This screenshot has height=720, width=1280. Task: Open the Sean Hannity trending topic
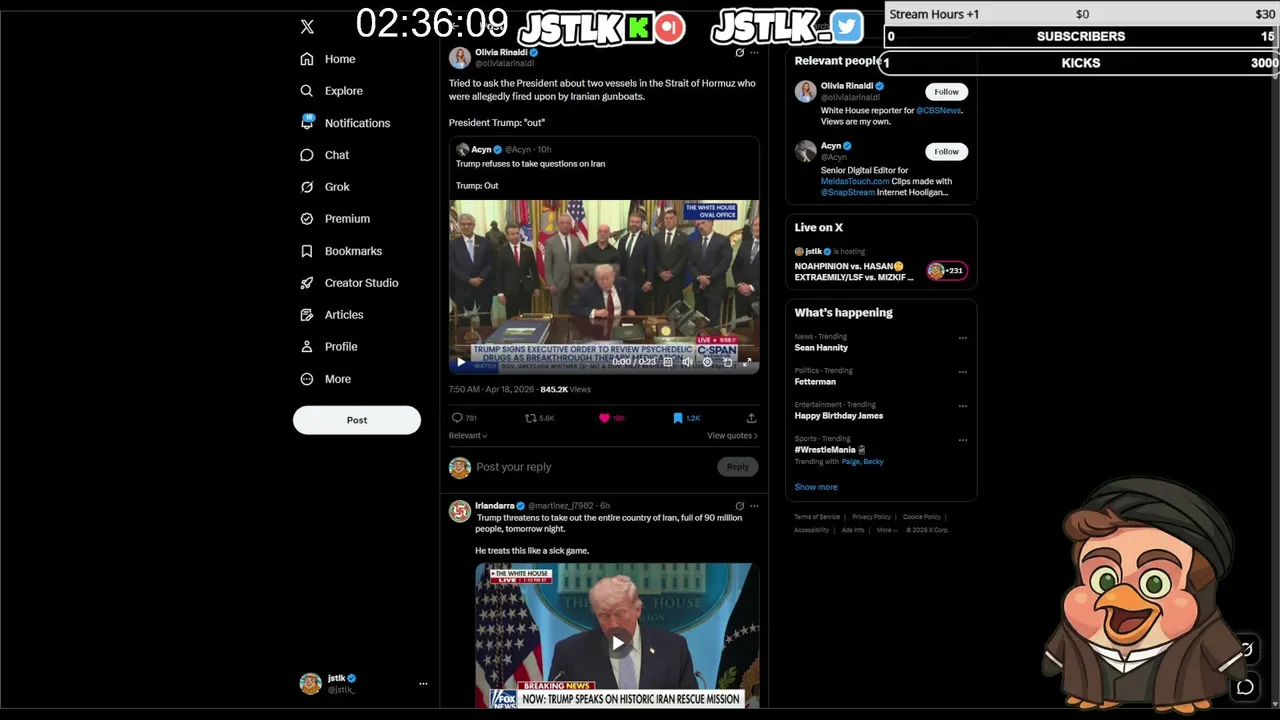pos(821,348)
